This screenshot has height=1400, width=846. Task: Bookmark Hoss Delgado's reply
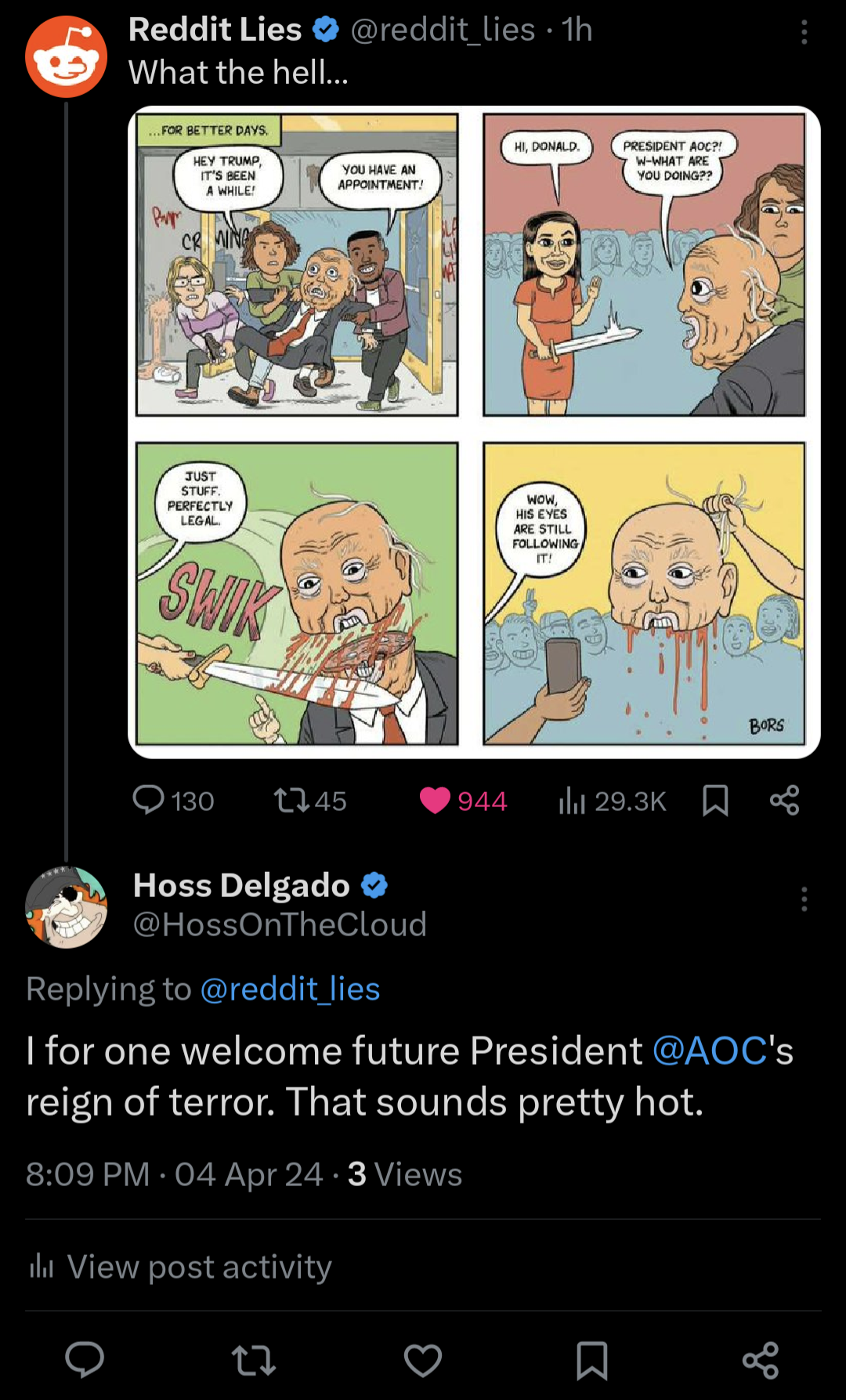pos(591,1359)
